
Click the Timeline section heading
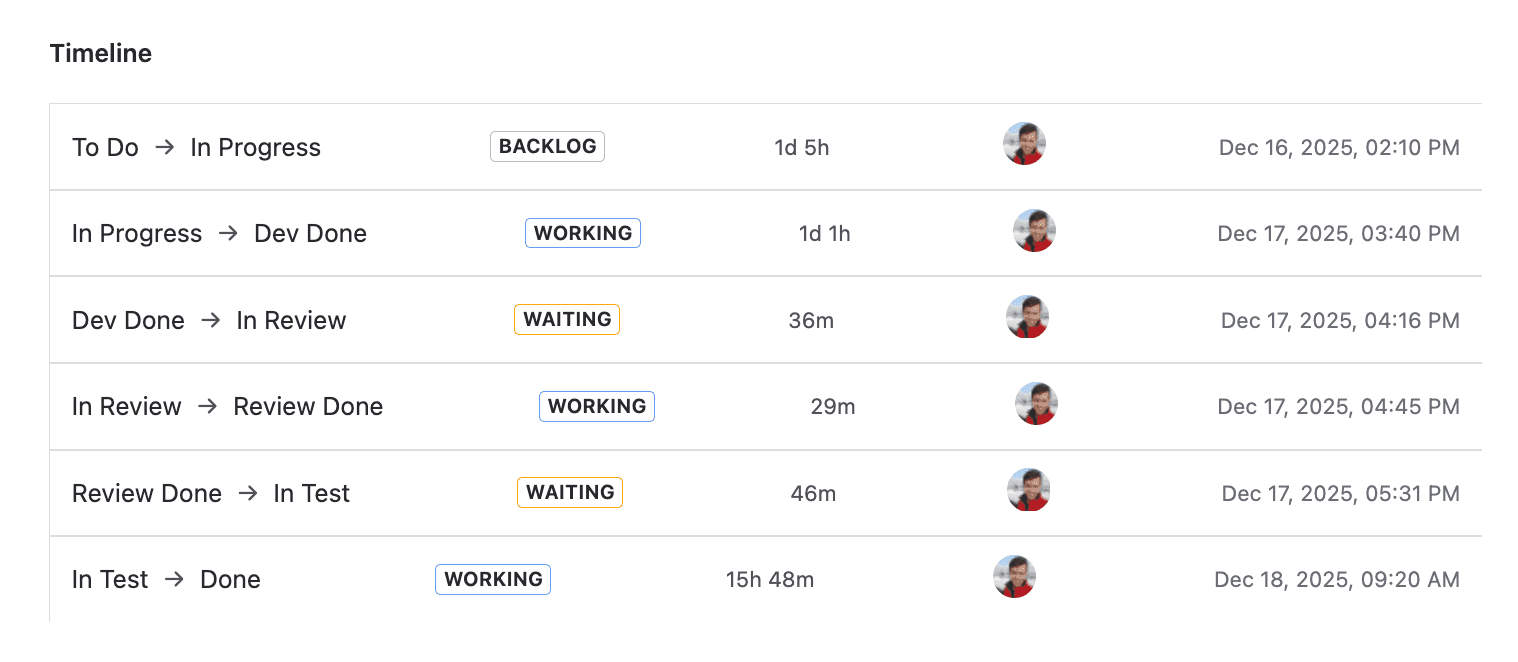coord(101,54)
